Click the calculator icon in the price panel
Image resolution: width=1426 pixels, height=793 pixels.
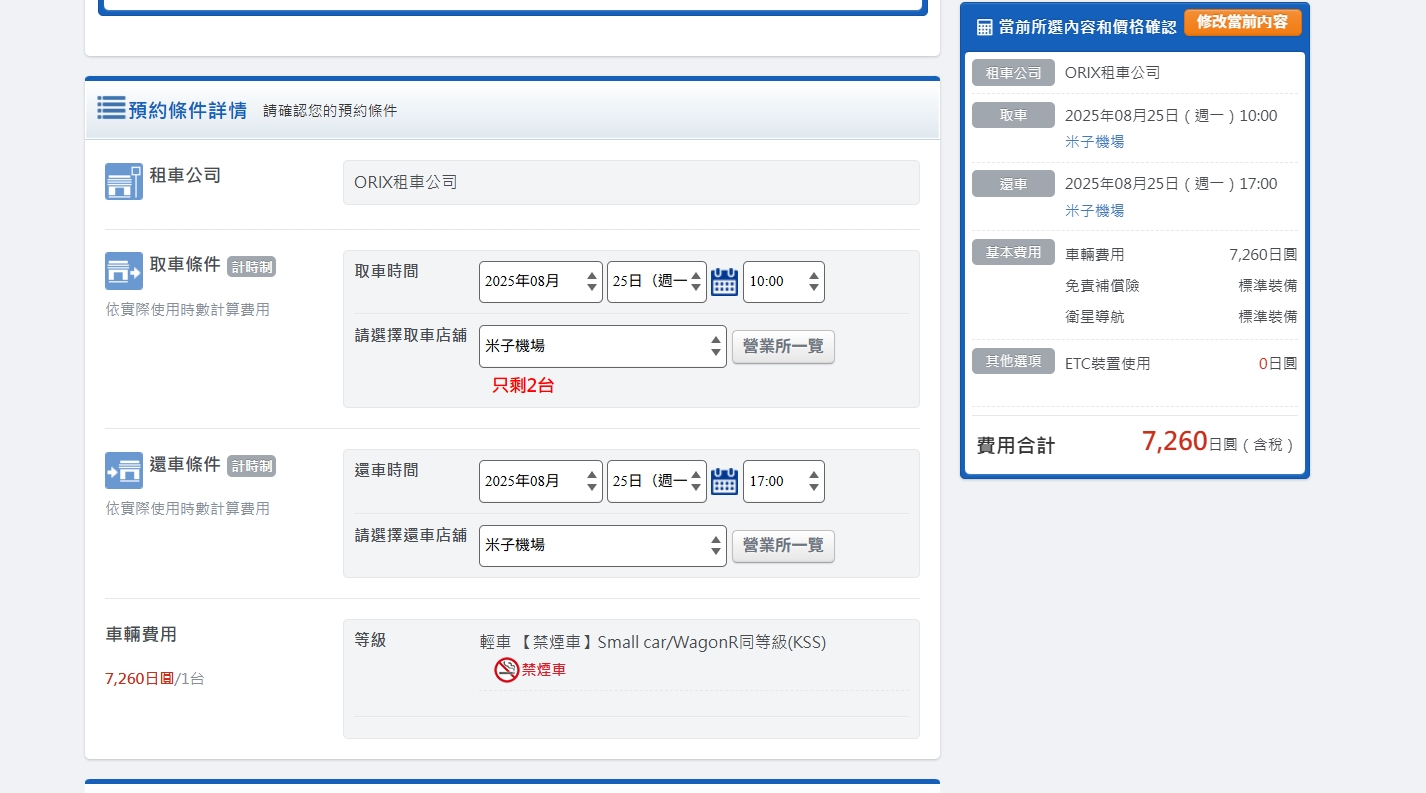[984, 27]
